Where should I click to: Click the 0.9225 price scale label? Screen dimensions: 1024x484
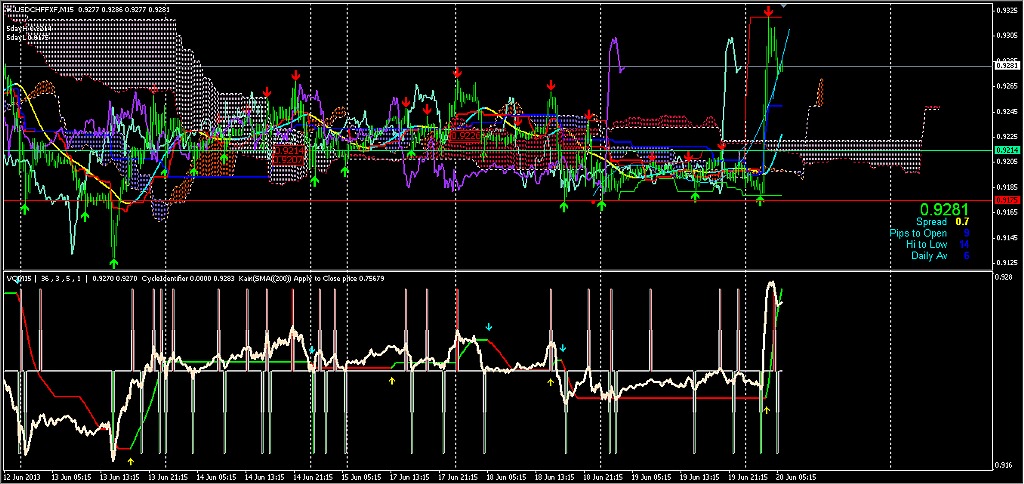[1005, 137]
